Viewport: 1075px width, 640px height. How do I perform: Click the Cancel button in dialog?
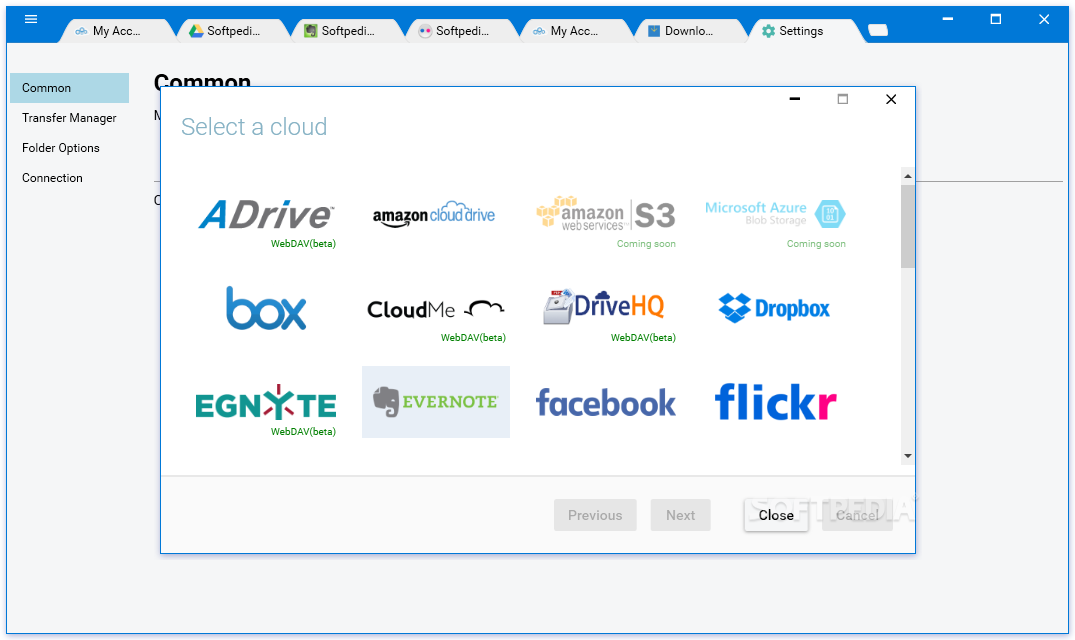[x=857, y=515]
